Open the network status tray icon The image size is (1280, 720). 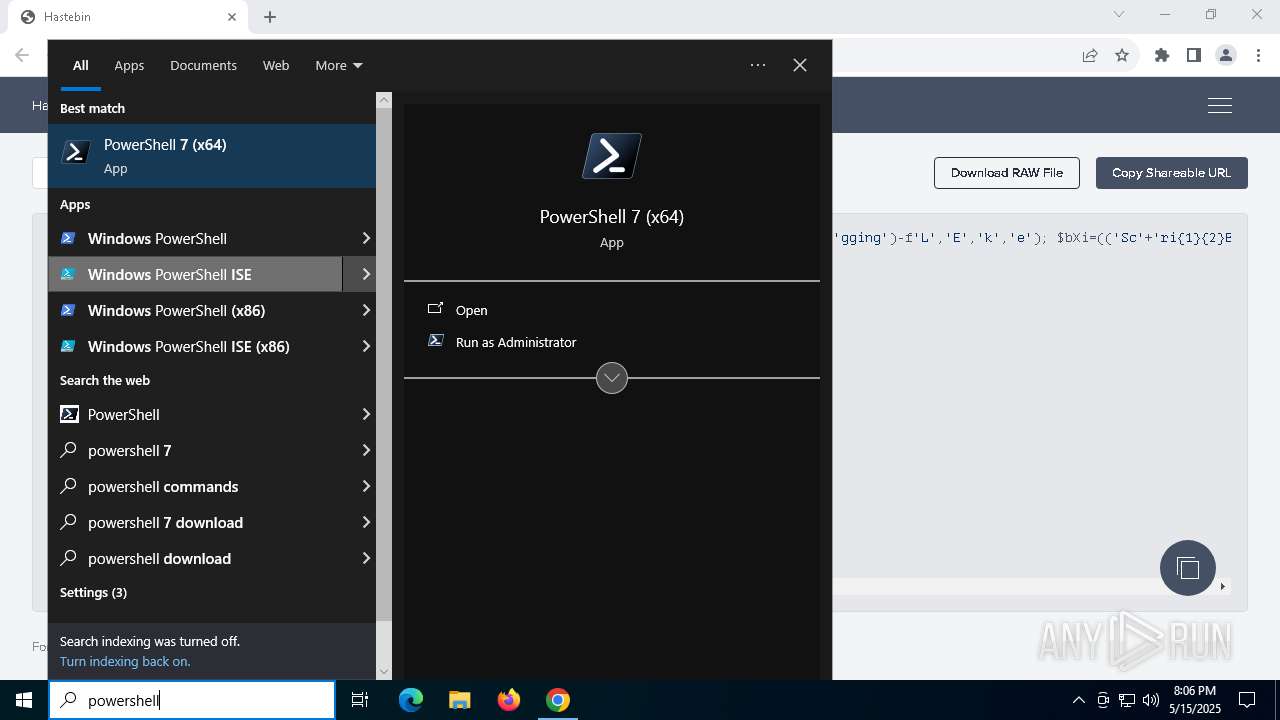pyautogui.click(x=1127, y=700)
